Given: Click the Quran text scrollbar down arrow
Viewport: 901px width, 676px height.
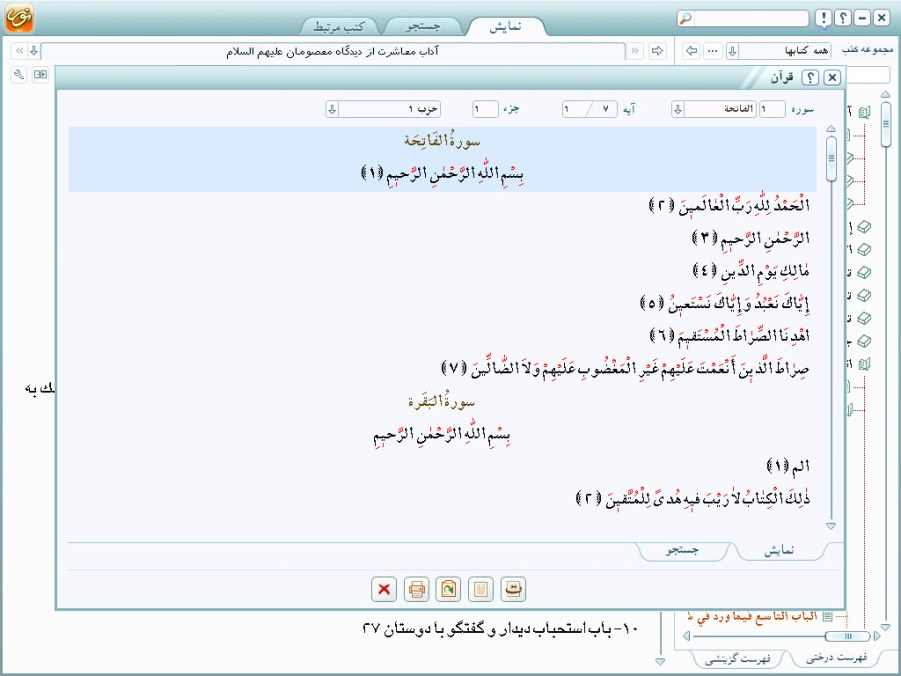Looking at the screenshot, I should click(831, 526).
